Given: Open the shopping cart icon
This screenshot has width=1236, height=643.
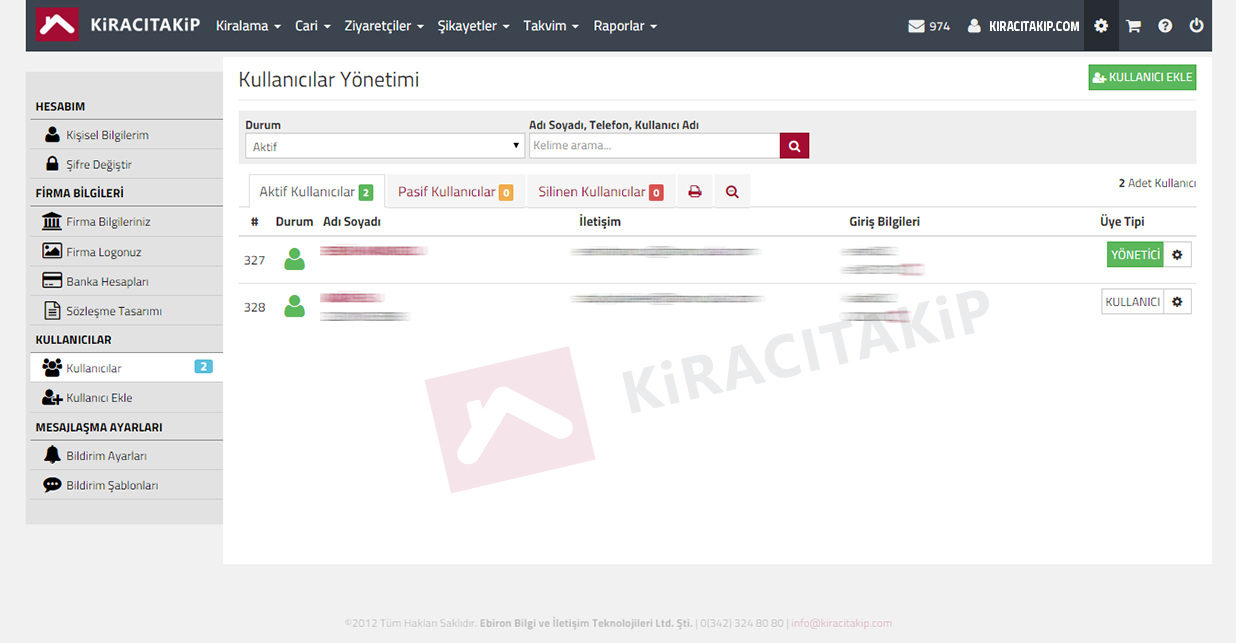Looking at the screenshot, I should click(1133, 26).
